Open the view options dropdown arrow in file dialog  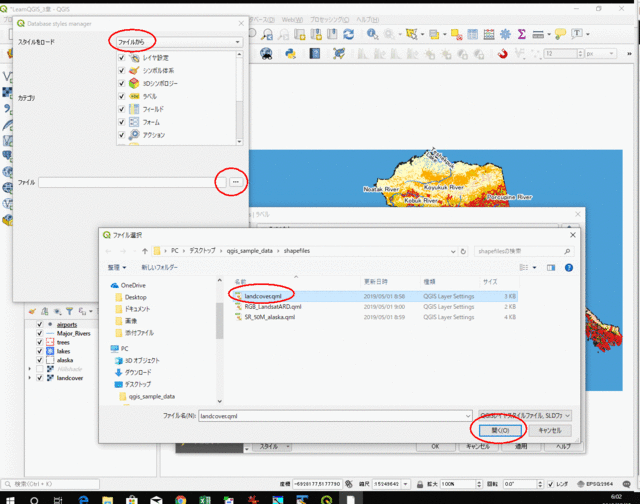tap(534, 268)
